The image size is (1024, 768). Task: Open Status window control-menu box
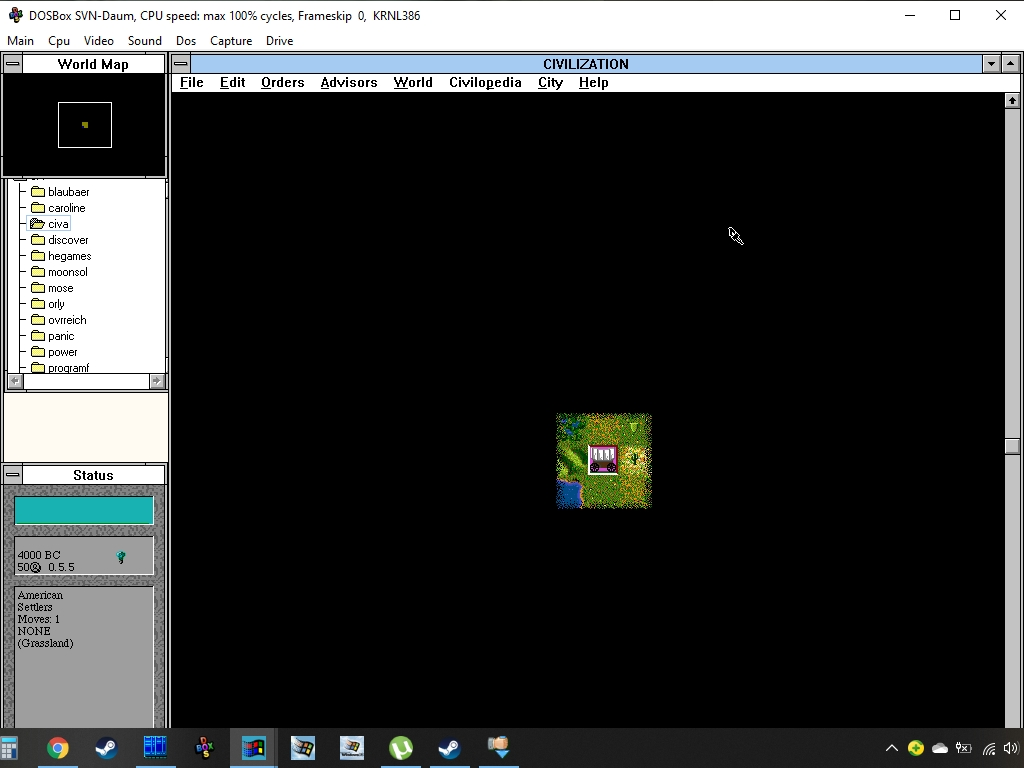(x=13, y=475)
